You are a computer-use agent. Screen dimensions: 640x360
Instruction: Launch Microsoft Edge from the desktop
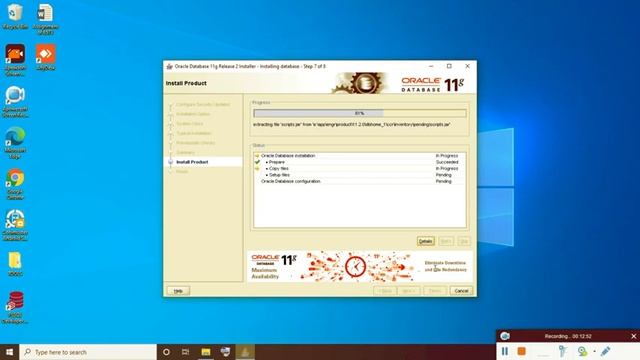pyautogui.click(x=15, y=142)
